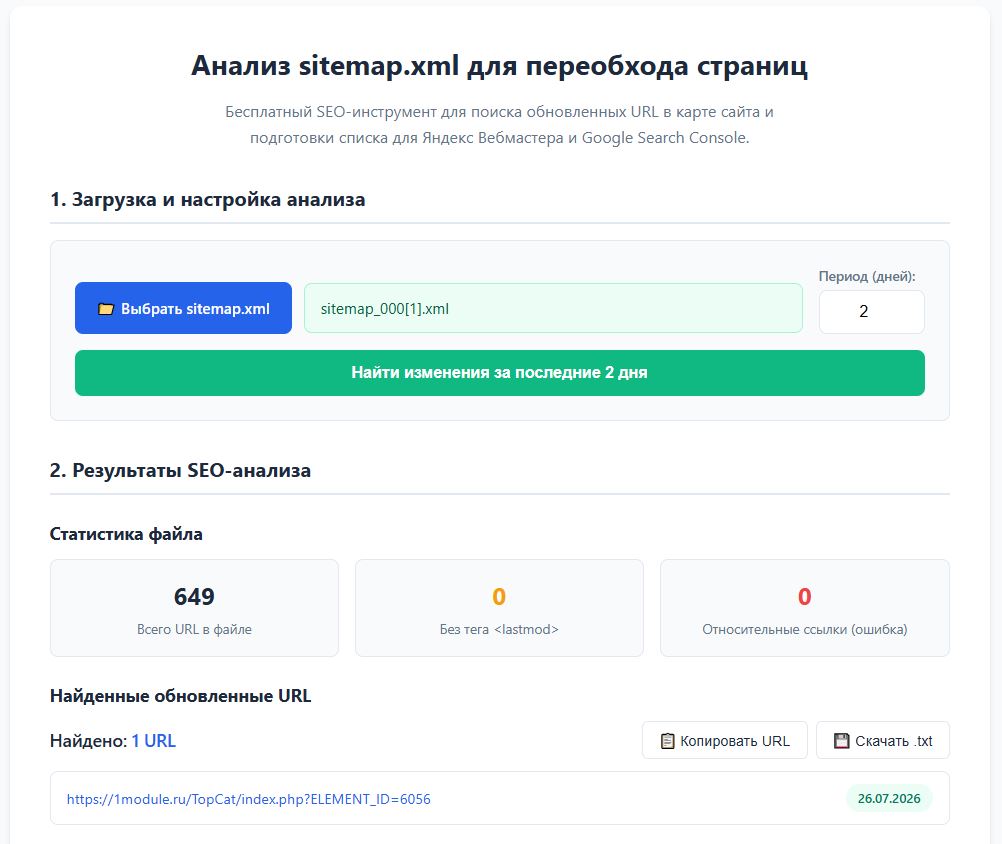The height and width of the screenshot is (844, 1002).
Task: Click the Найденные обновленные URL heading
Action: pyautogui.click(x=180, y=696)
